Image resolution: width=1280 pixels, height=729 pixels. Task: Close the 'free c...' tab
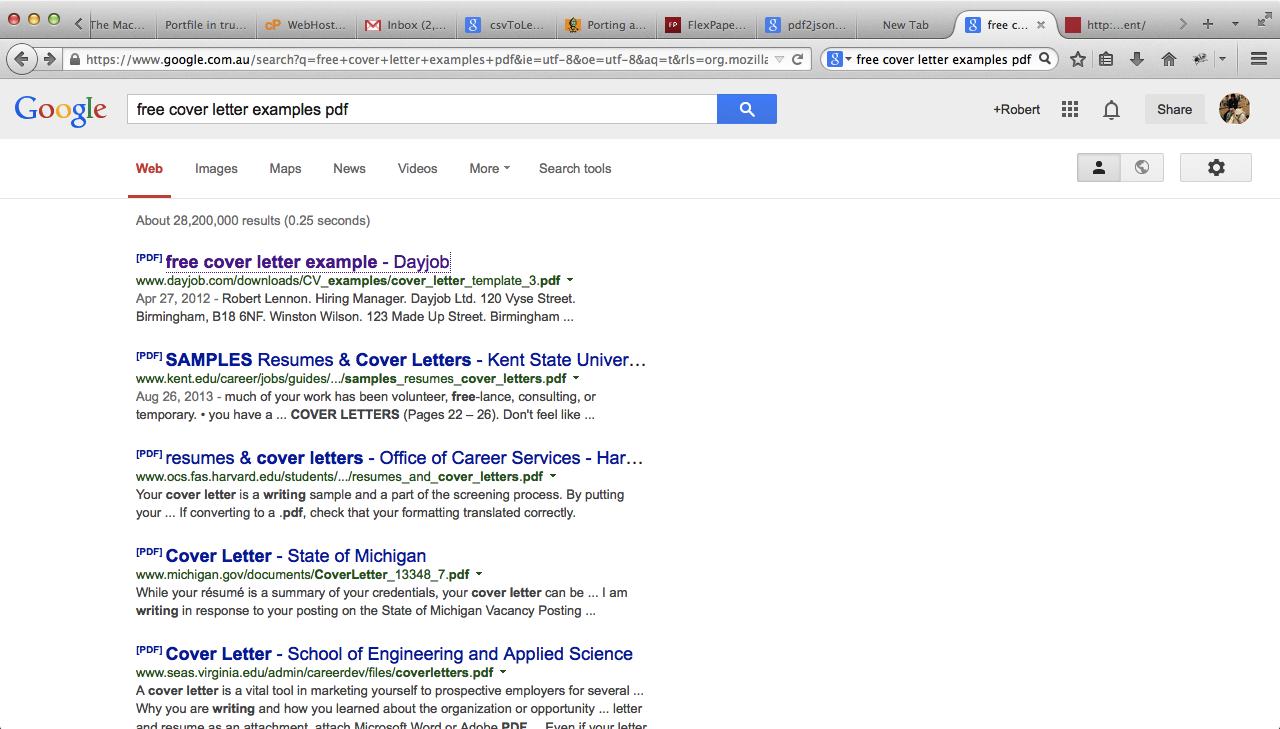pos(1041,24)
